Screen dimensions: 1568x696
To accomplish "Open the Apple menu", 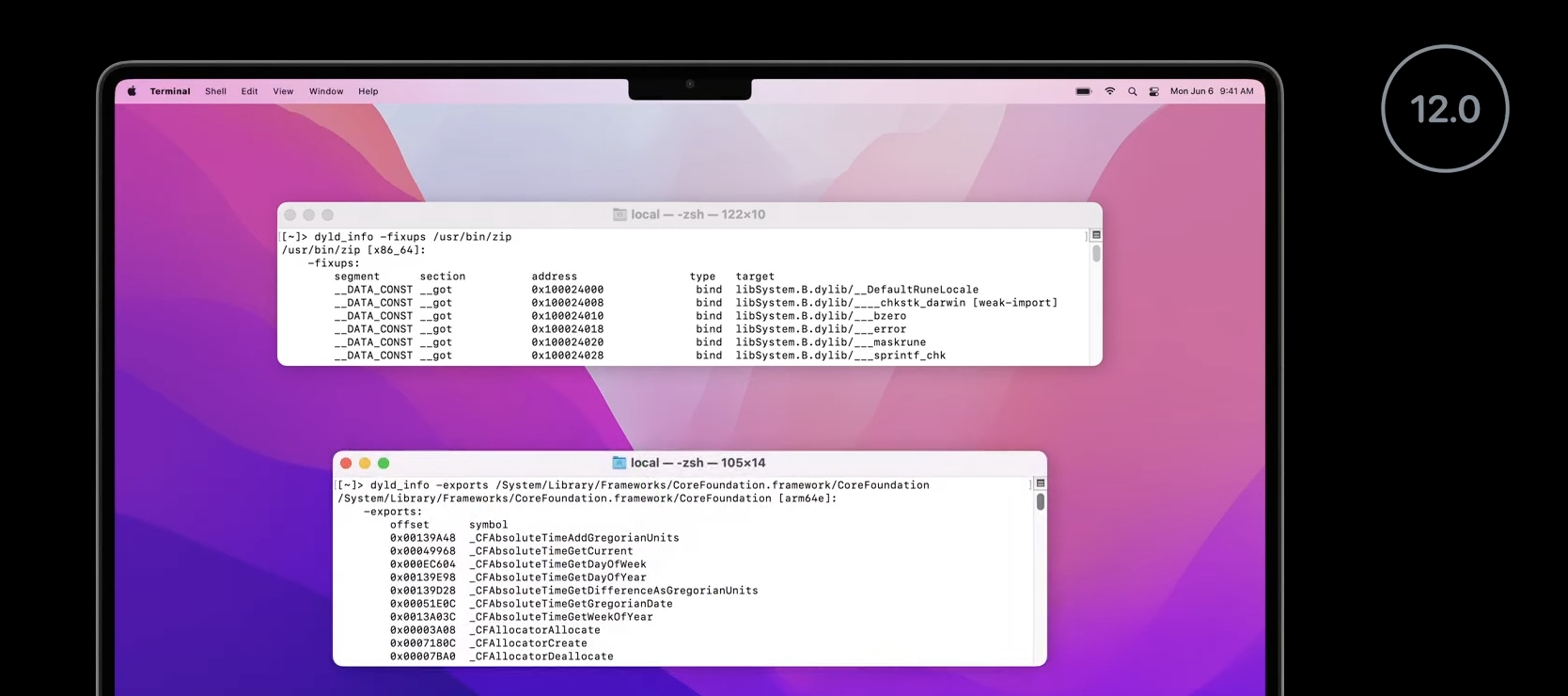I will click(x=132, y=91).
